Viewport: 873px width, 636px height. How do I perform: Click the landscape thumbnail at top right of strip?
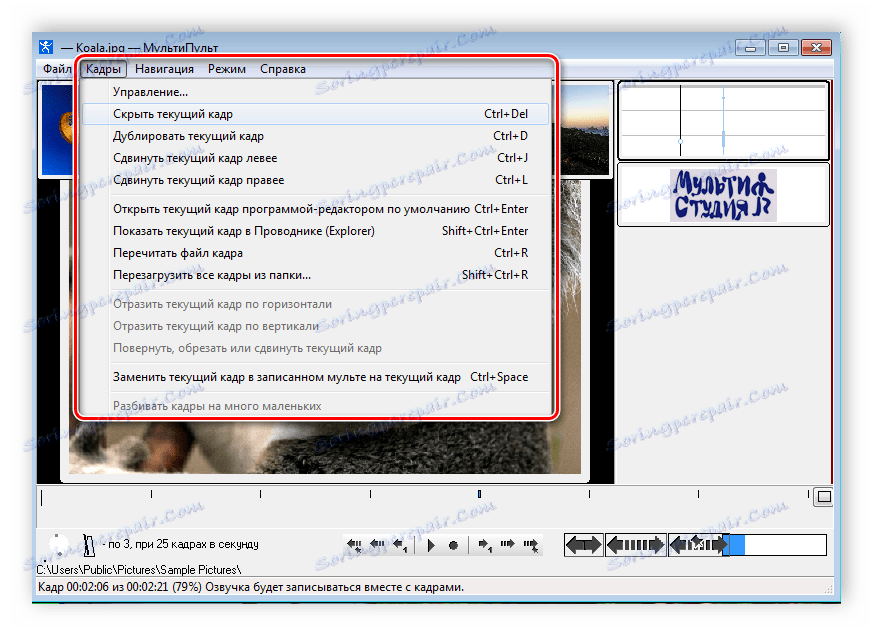[x=585, y=129]
